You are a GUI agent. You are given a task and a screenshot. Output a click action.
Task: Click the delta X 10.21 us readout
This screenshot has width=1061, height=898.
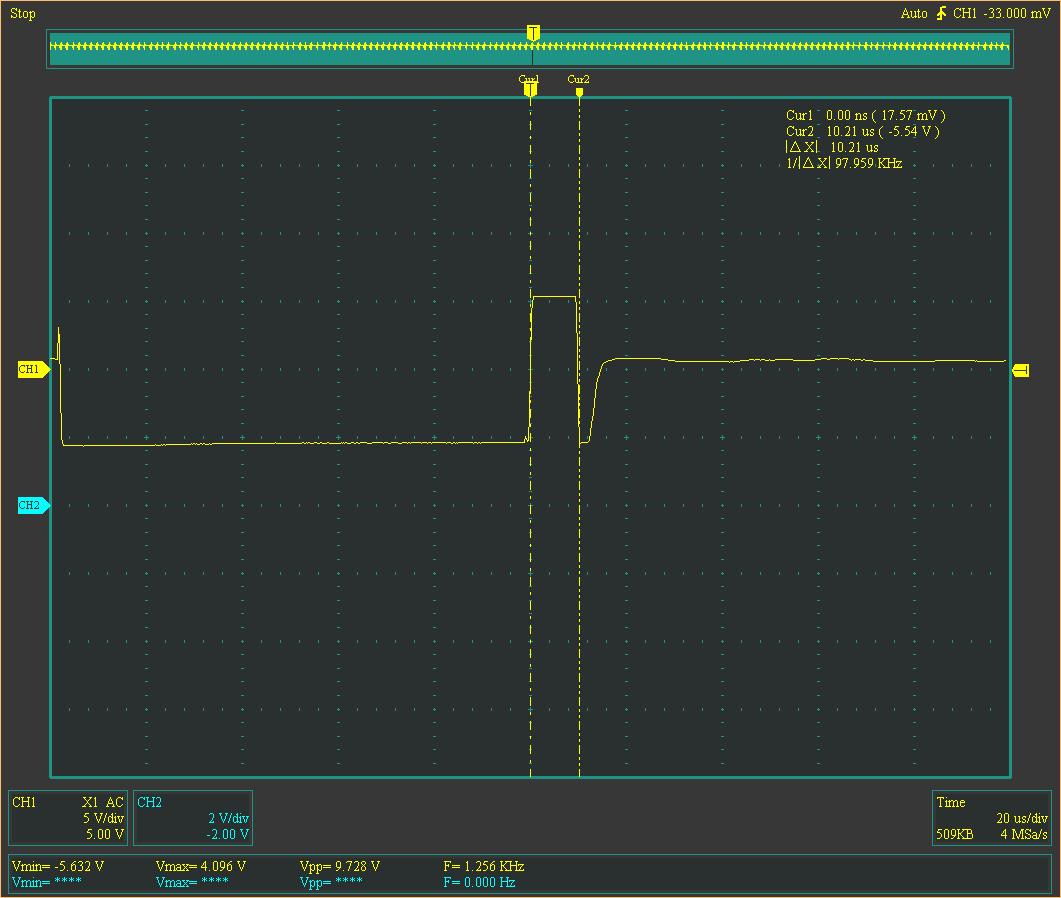point(832,147)
